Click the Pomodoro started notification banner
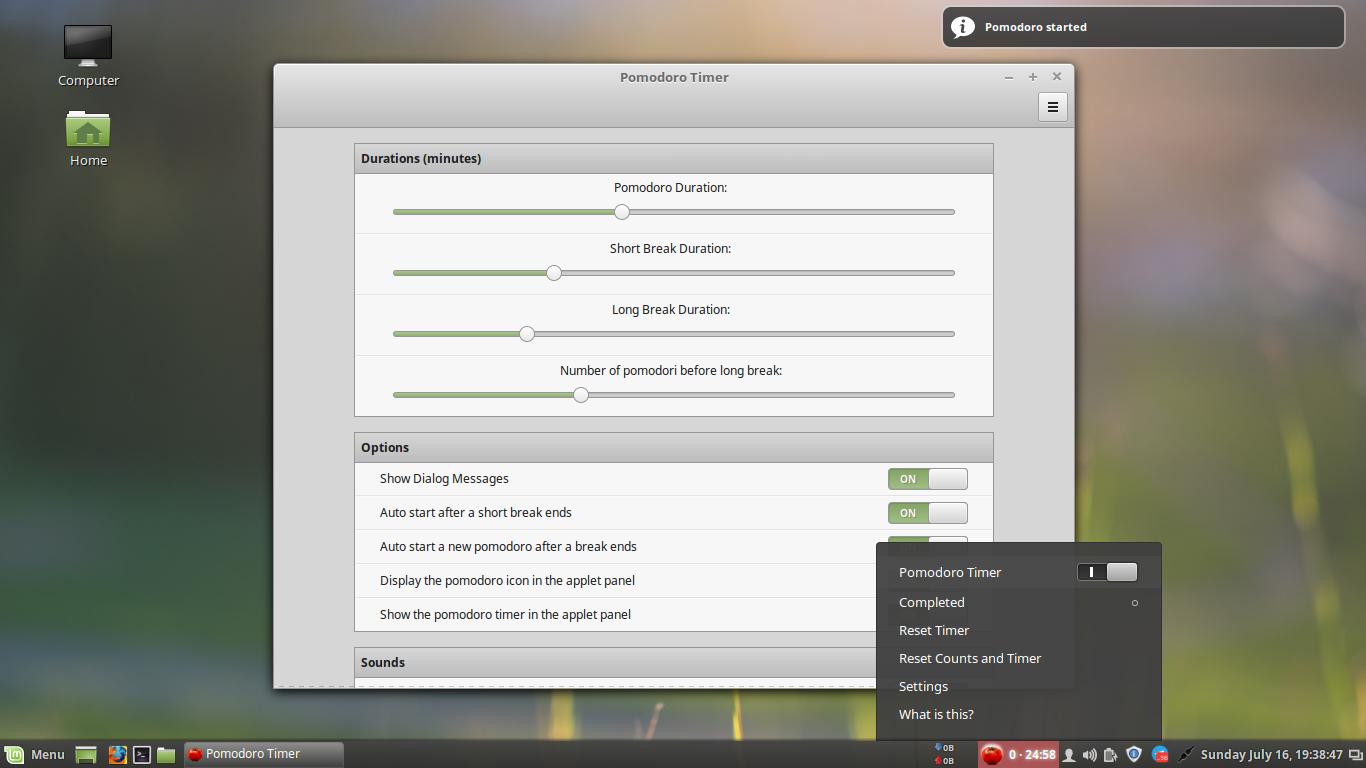This screenshot has height=768, width=1366. click(1142, 27)
